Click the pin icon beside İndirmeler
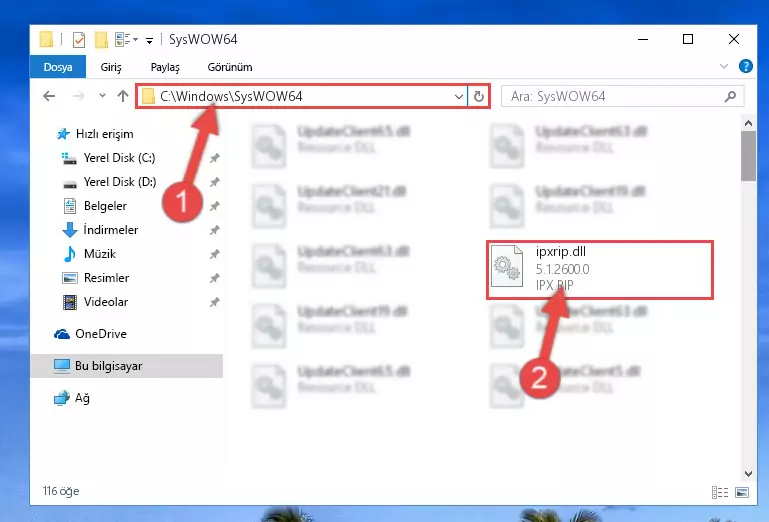 pos(215,230)
